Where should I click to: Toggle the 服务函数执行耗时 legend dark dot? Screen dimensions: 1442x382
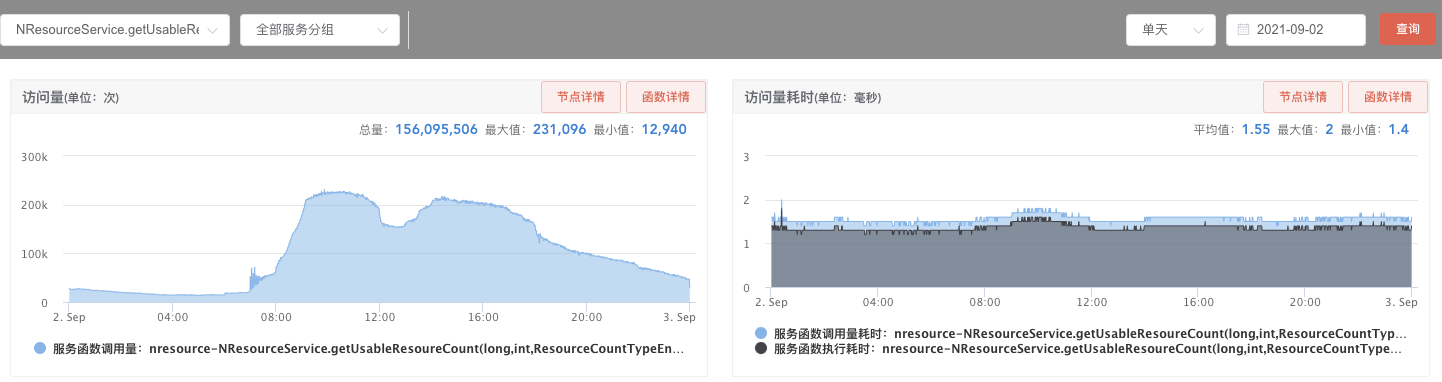tap(762, 349)
